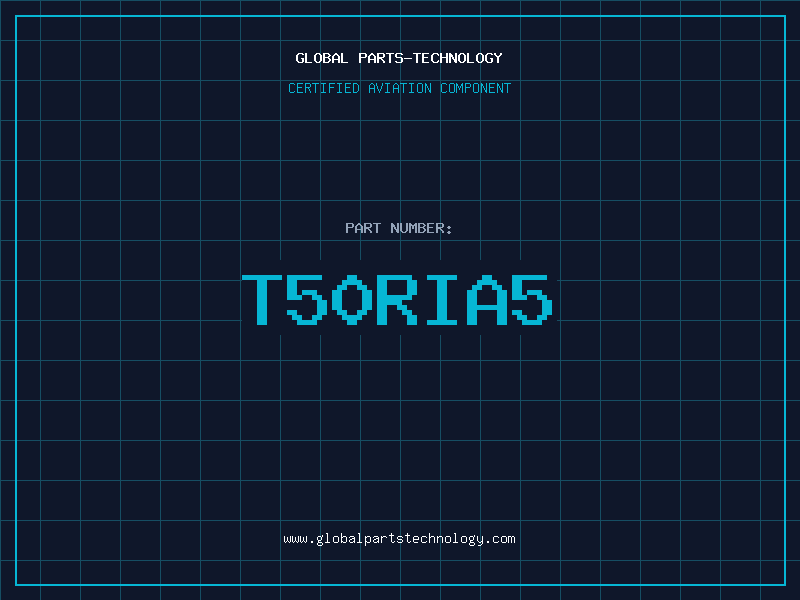800x600 pixels.
Task: Click the PART NUMBER: label
Action: [399, 228]
